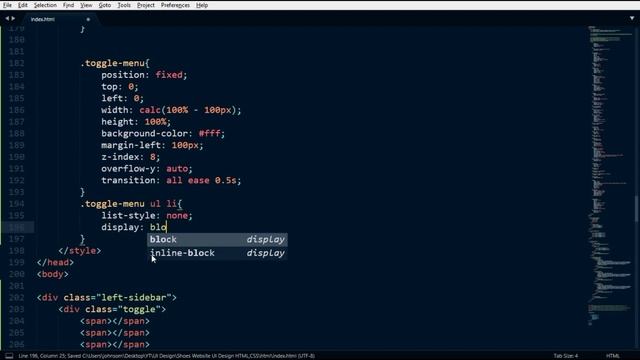Click the div class="left-sidebar" line
The width and height of the screenshot is (640, 360).
tap(107, 298)
